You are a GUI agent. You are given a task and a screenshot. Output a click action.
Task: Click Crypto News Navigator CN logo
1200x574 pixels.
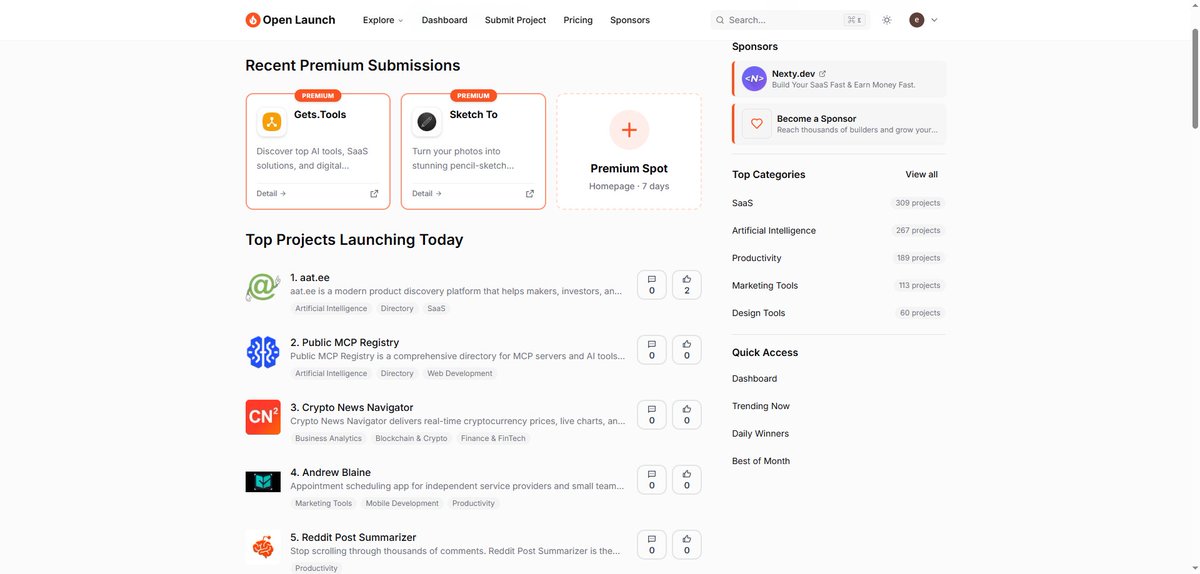click(x=263, y=417)
